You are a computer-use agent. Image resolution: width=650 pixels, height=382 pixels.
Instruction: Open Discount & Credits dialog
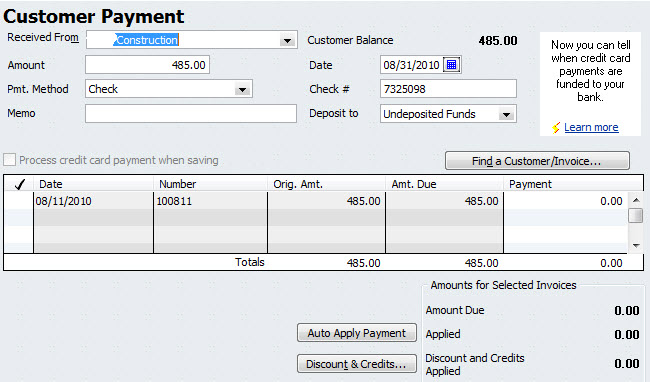pyautogui.click(x=357, y=364)
